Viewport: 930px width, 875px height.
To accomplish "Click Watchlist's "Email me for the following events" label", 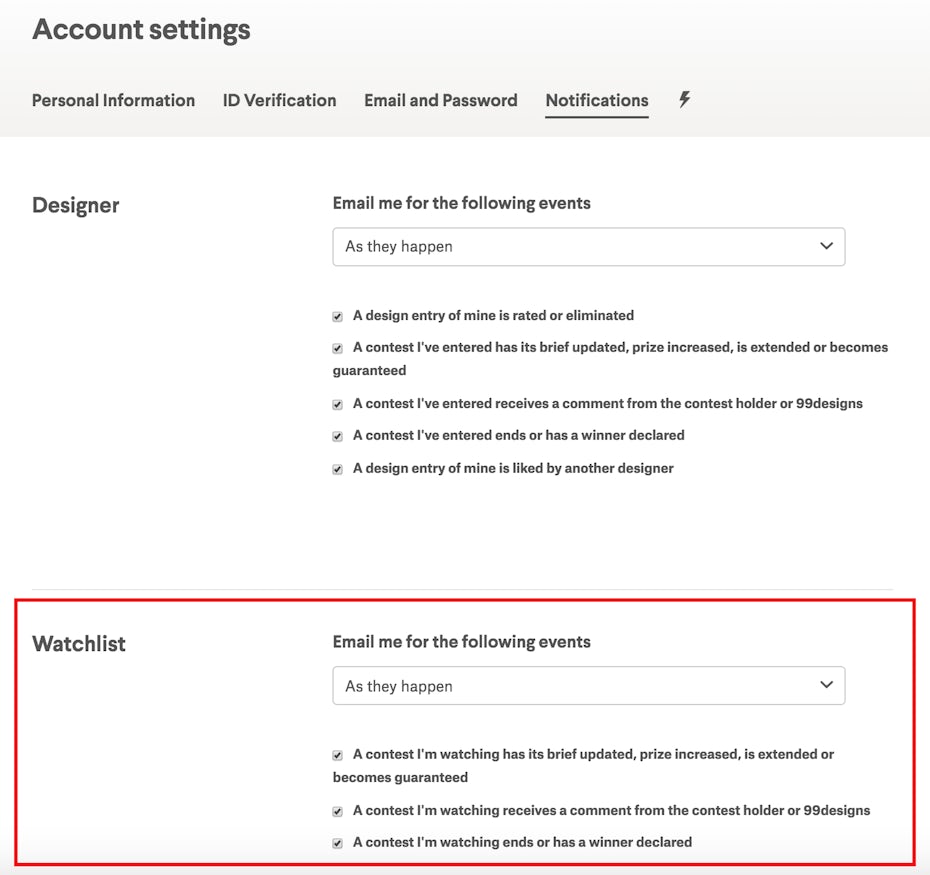I will [461, 642].
